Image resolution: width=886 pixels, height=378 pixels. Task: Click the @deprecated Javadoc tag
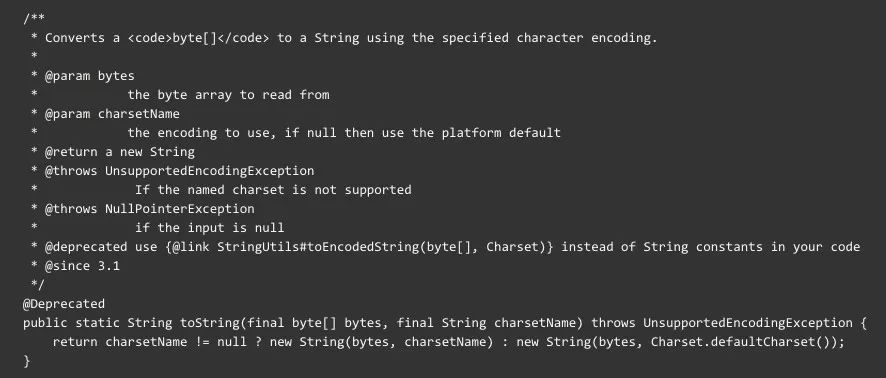pyautogui.click(x=86, y=247)
